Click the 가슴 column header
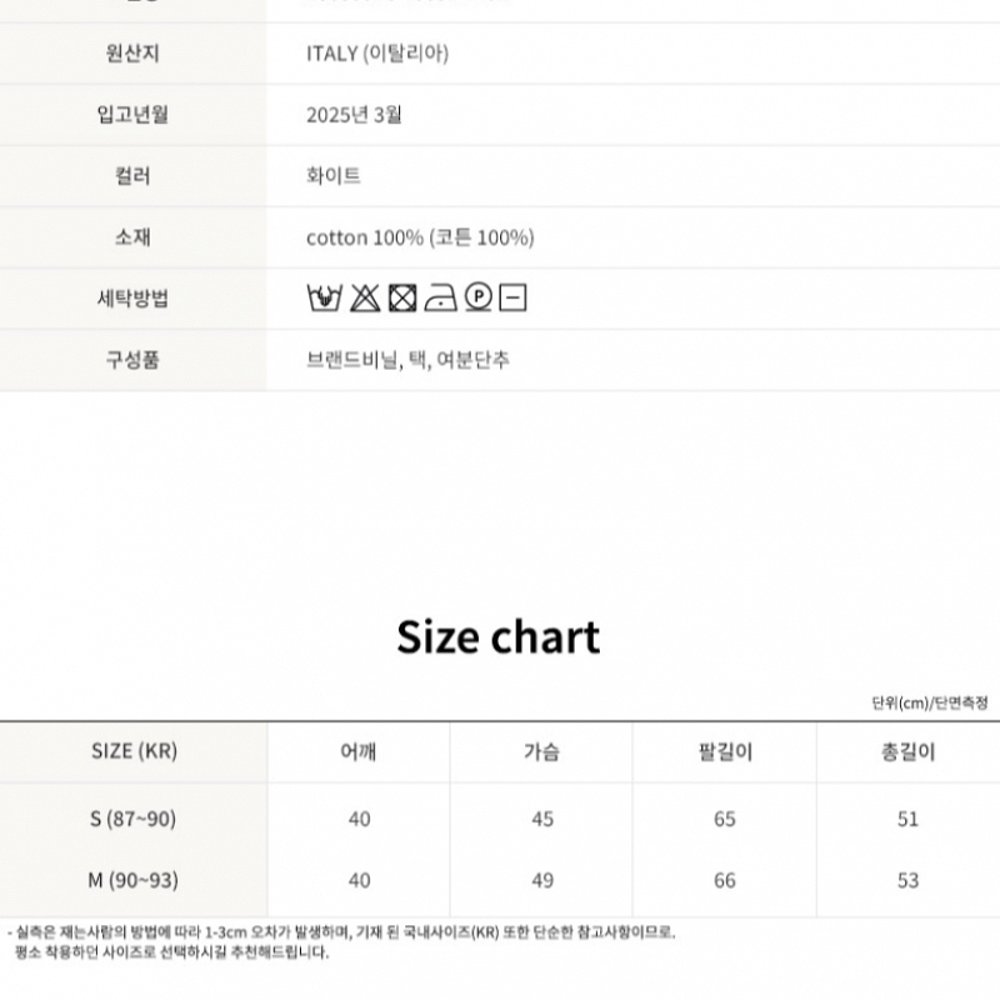This screenshot has height=1000, width=1000. tap(541, 751)
